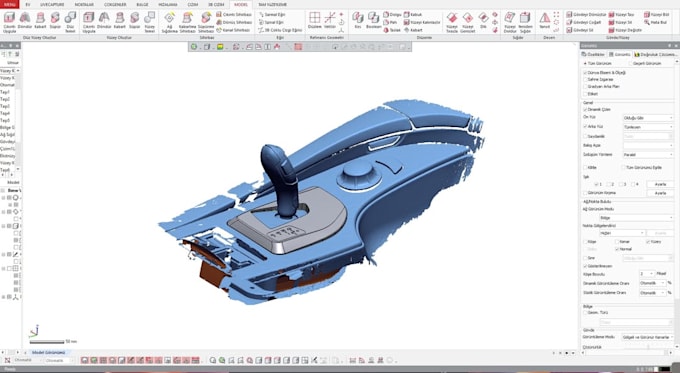Select the Geçerli Görünüm radio option
Screen dimensions: 680x373
pyautogui.click(x=631, y=63)
